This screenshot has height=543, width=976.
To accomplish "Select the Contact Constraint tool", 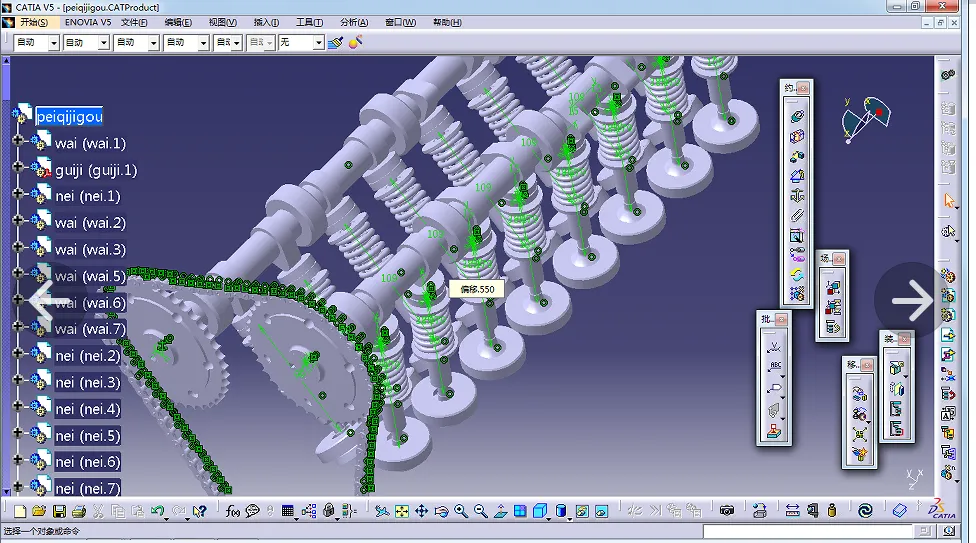I will (797, 136).
